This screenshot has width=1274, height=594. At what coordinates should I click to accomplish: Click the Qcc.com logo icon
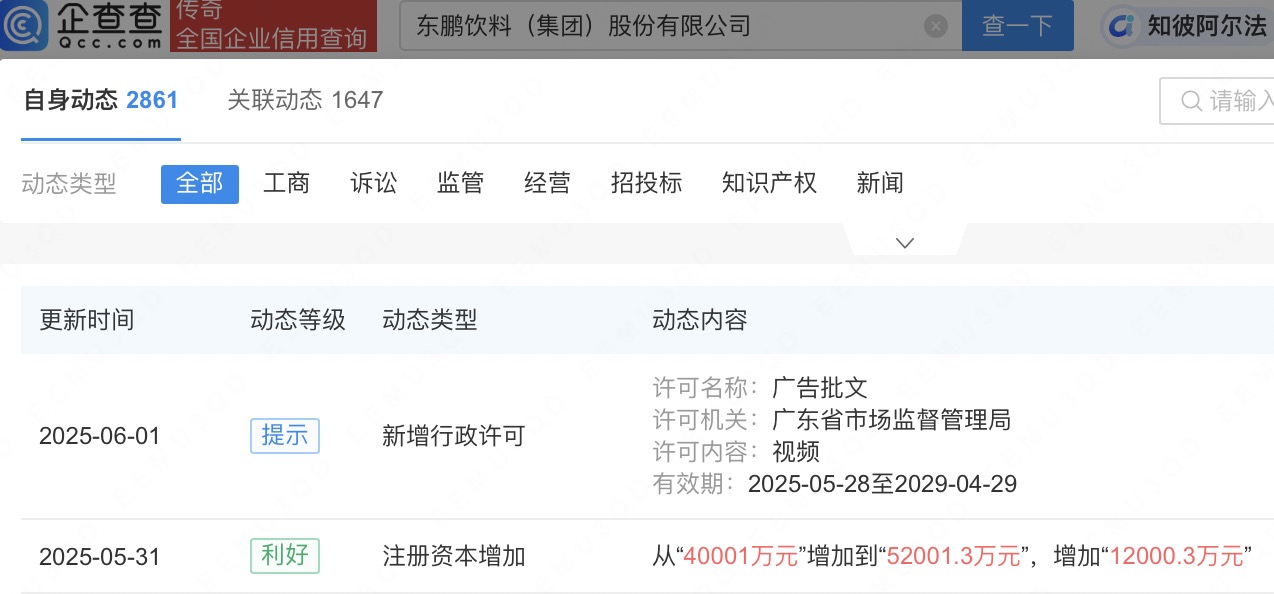coord(24,25)
